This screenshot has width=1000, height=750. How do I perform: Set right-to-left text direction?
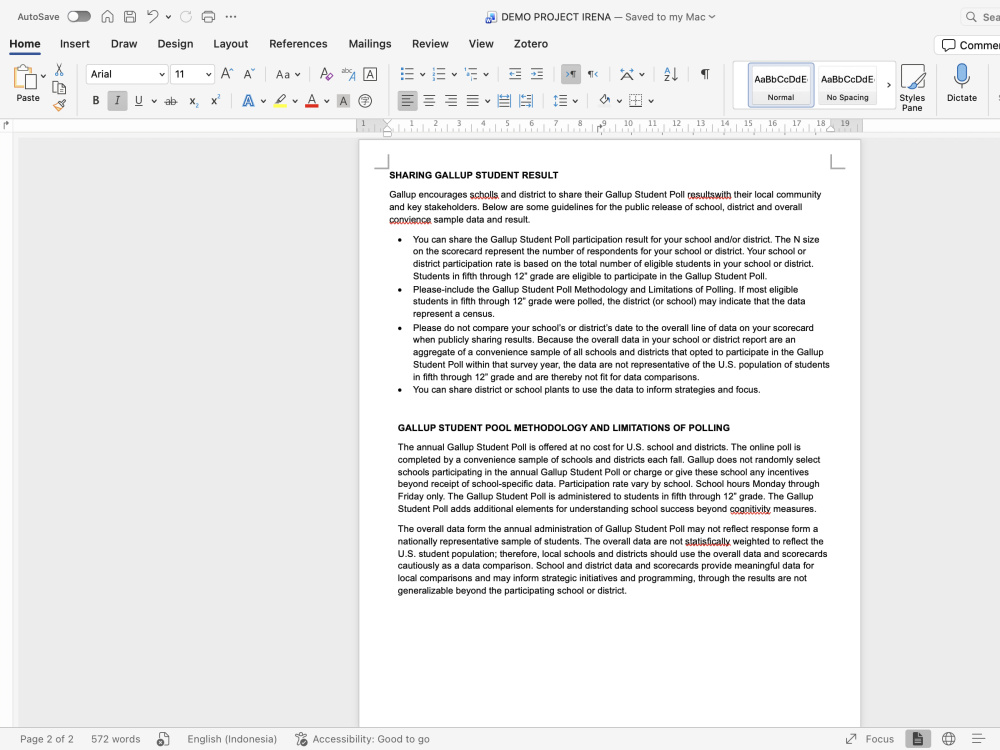(x=592, y=74)
